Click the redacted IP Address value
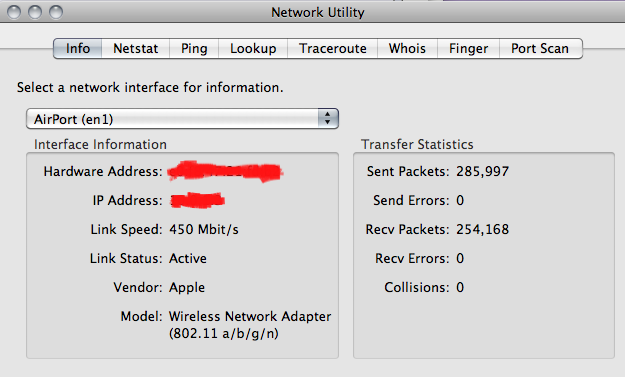 (198, 200)
